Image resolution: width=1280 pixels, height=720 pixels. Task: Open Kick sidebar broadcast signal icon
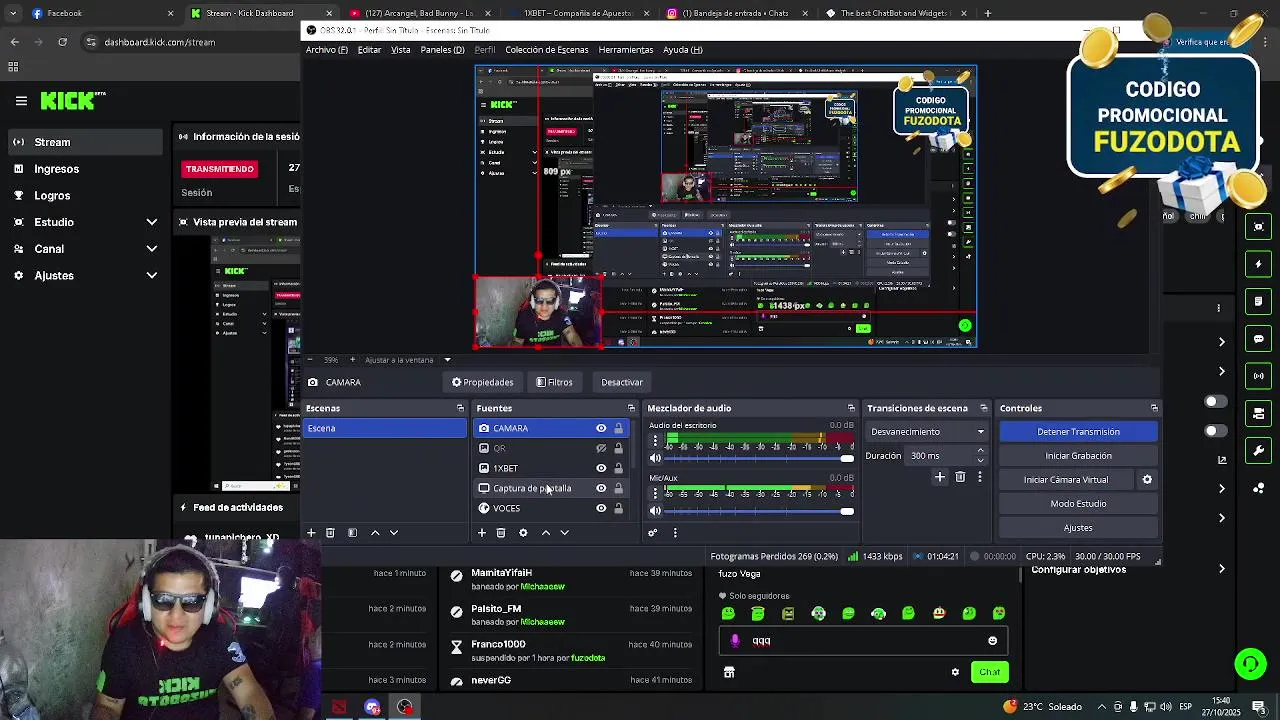(x=1259, y=376)
